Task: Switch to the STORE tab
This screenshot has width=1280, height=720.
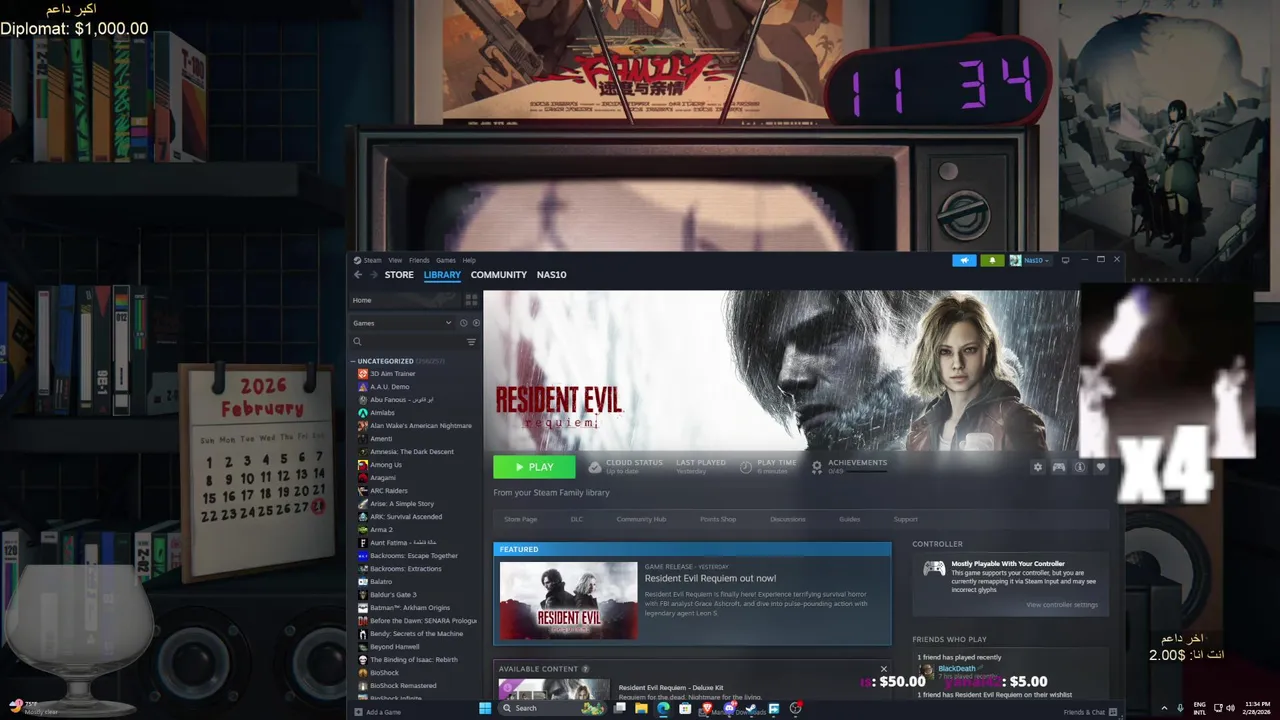Action: coord(399,275)
